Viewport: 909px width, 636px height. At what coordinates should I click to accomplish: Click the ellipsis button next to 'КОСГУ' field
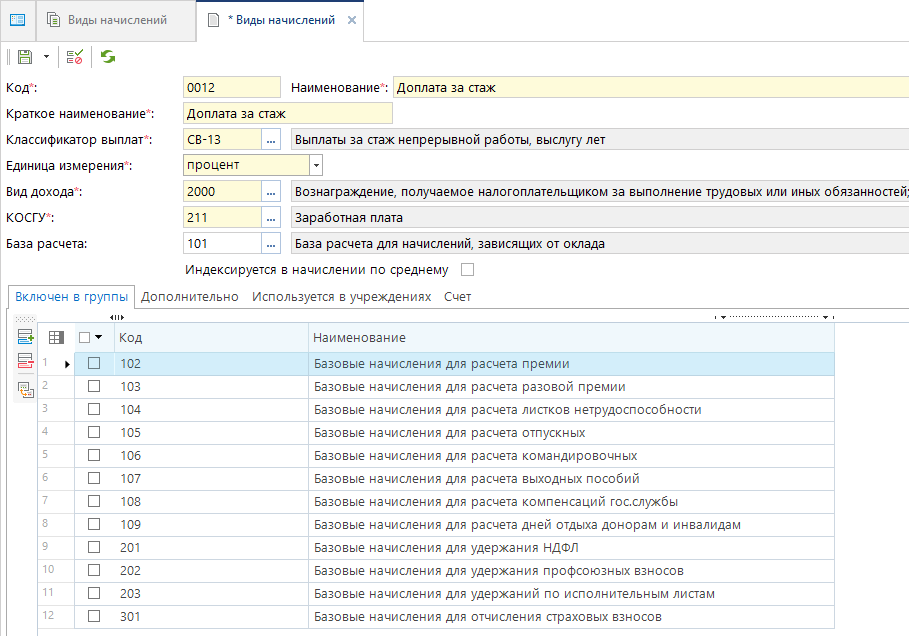click(270, 217)
